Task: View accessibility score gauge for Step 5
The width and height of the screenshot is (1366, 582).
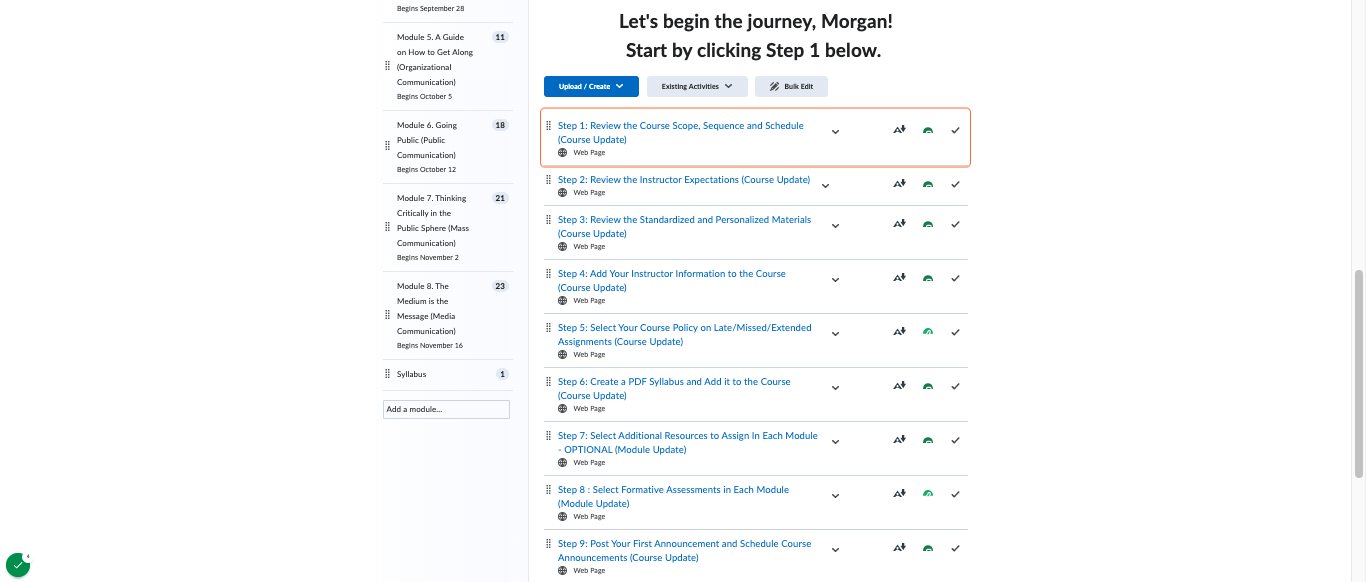Action: point(928,333)
